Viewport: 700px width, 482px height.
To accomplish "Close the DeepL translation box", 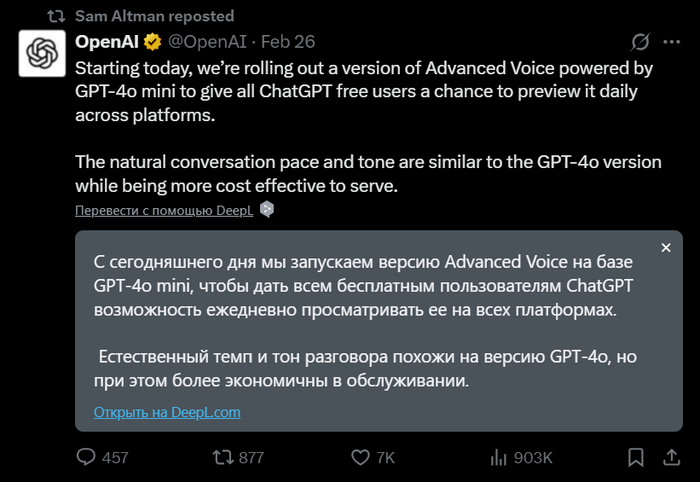I will 667,248.
